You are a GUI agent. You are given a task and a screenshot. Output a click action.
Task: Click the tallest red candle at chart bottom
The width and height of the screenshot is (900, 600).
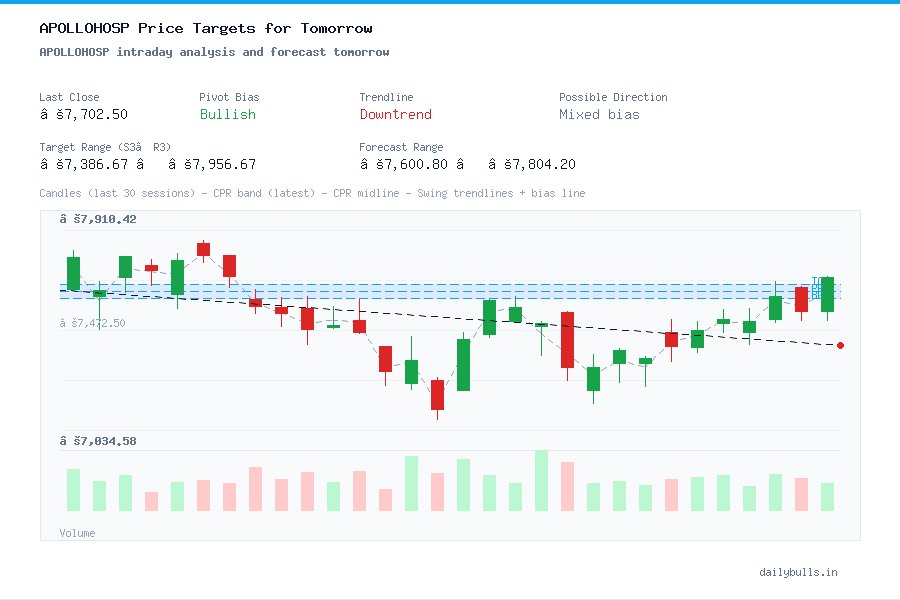437,395
